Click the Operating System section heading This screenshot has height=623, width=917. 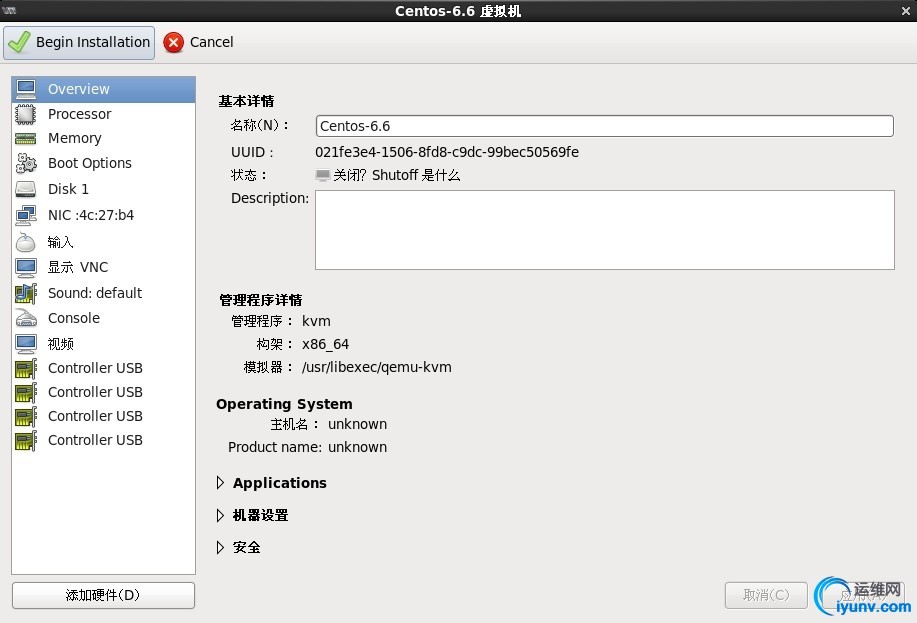[x=284, y=404]
